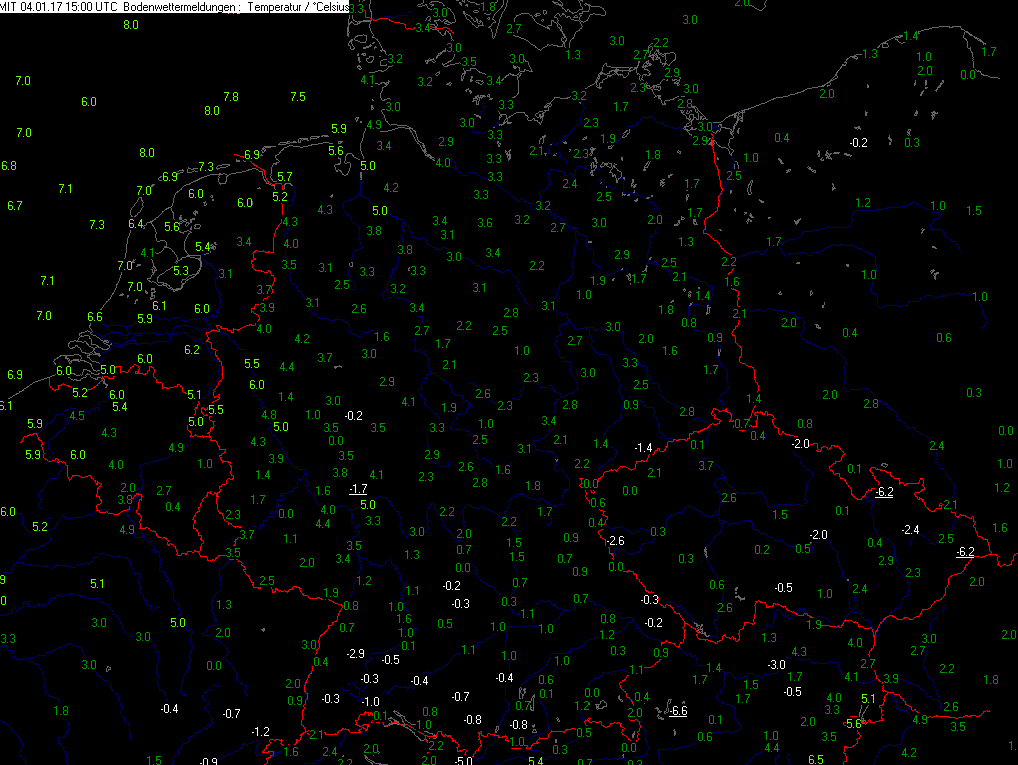Select the 5.7 coastal station reading

(x=284, y=177)
